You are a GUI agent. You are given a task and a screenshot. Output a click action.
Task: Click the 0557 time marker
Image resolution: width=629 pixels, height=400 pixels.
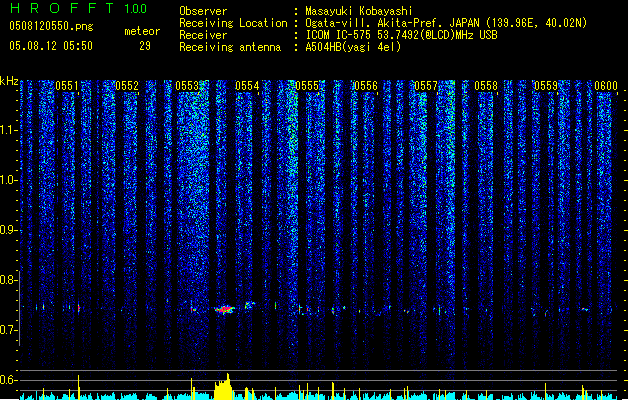pyautogui.click(x=426, y=86)
